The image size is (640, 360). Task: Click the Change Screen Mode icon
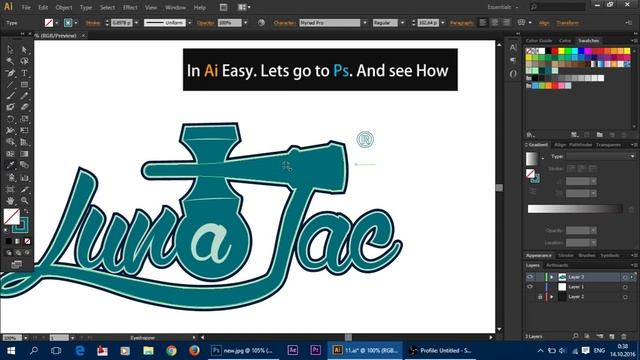(16, 265)
